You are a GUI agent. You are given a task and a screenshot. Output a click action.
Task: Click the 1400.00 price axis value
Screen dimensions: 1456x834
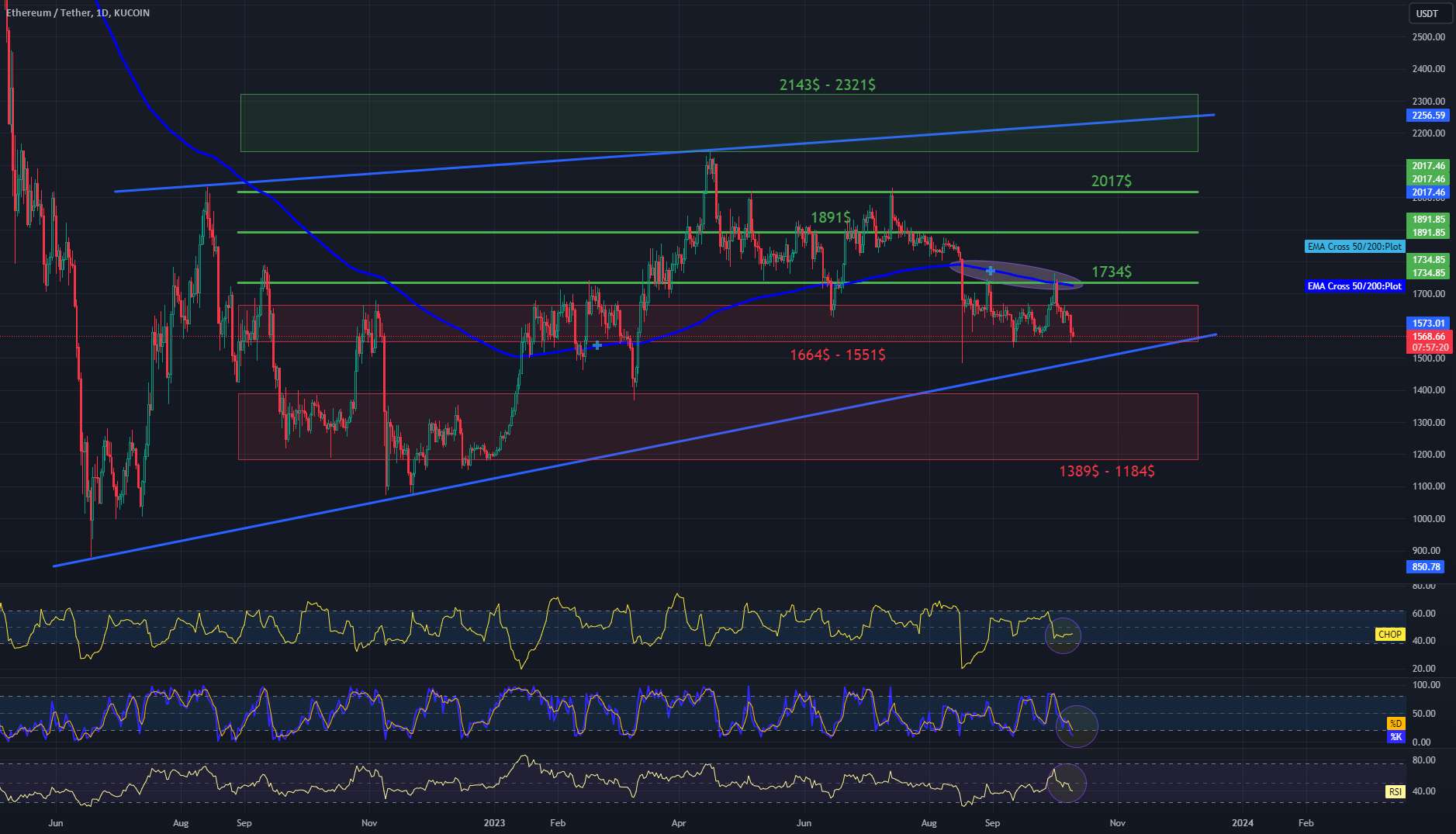click(1429, 390)
